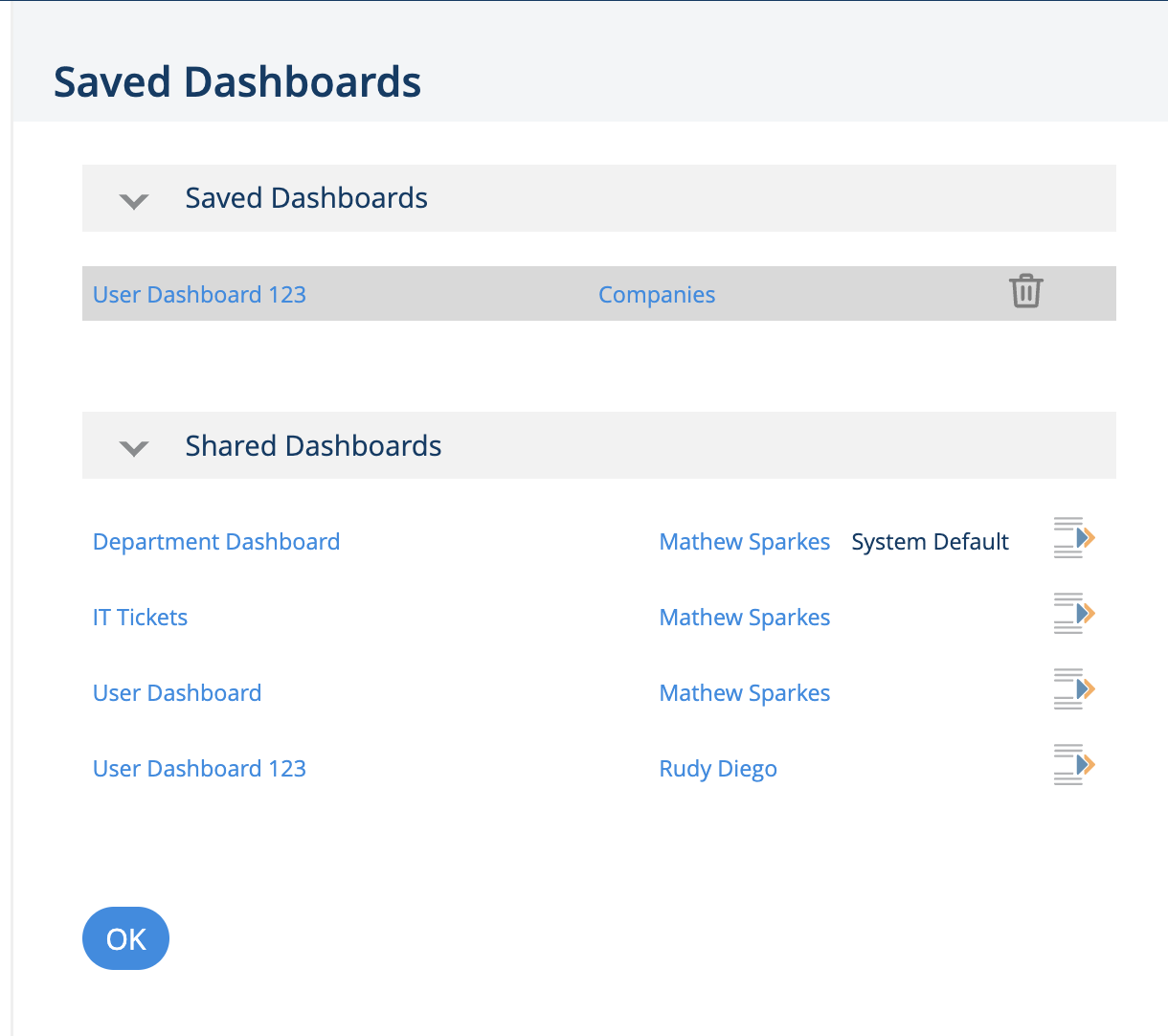Collapse the Saved Dashboards section chevron
The height and width of the screenshot is (1036, 1168).
pos(134,201)
